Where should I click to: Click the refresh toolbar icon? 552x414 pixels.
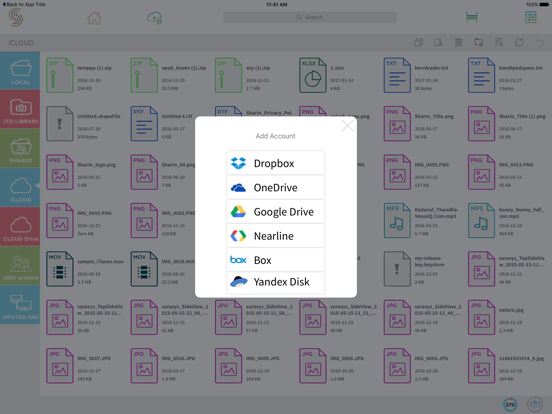pos(519,43)
